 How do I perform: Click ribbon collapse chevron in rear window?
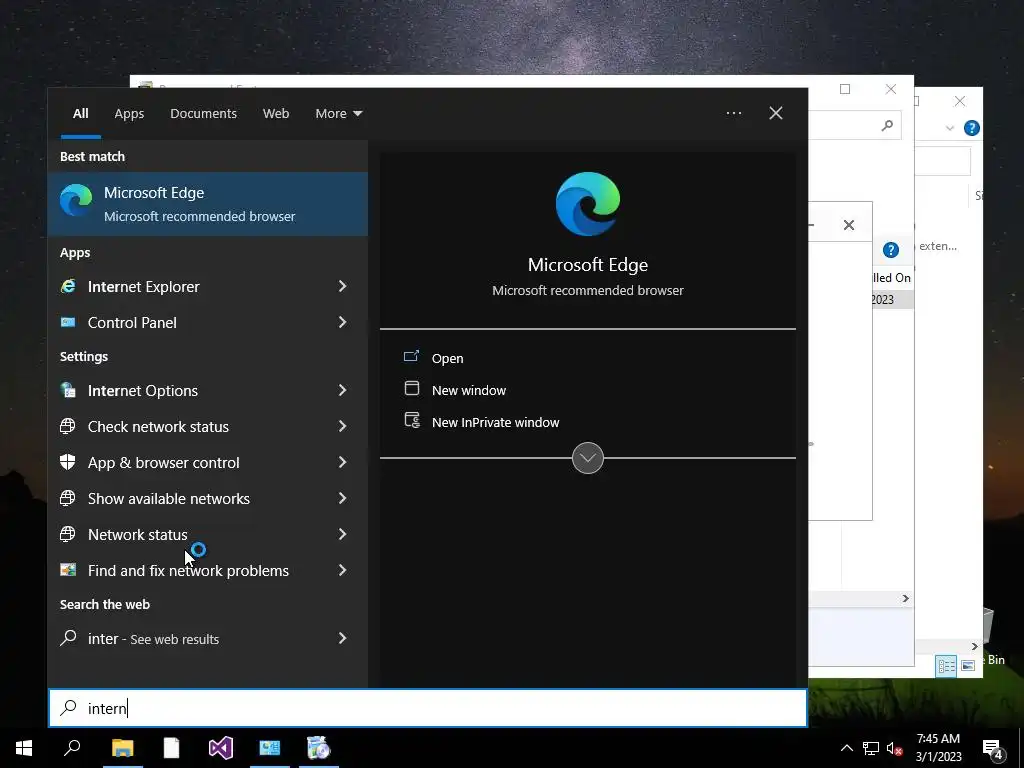(x=950, y=128)
